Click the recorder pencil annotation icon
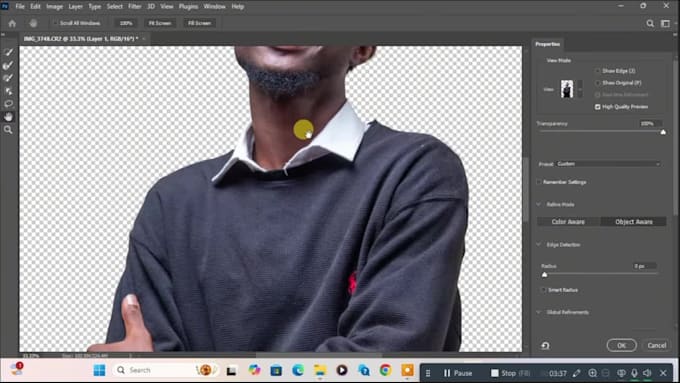 coord(576,373)
